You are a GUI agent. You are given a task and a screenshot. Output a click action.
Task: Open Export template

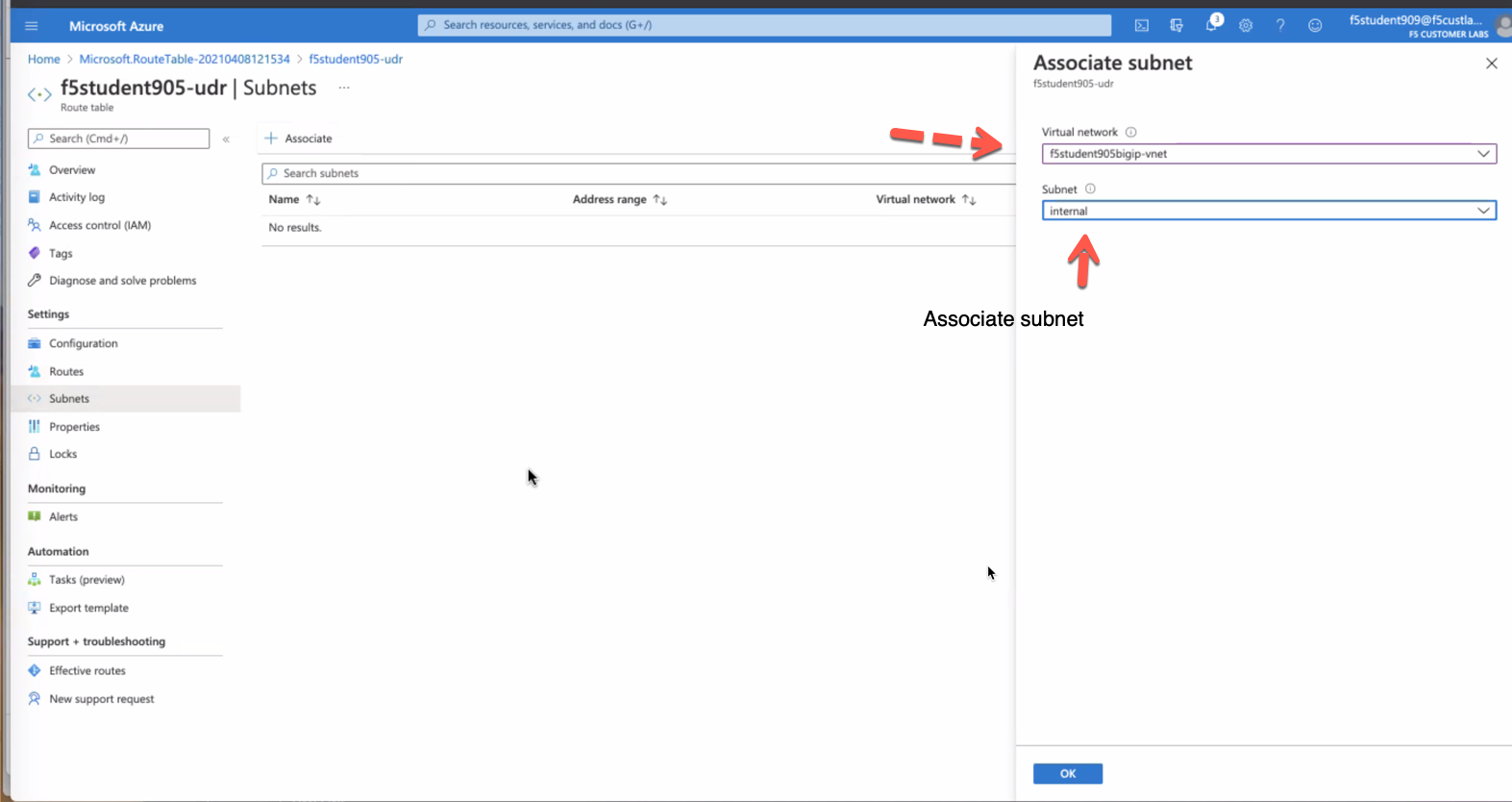click(88, 608)
